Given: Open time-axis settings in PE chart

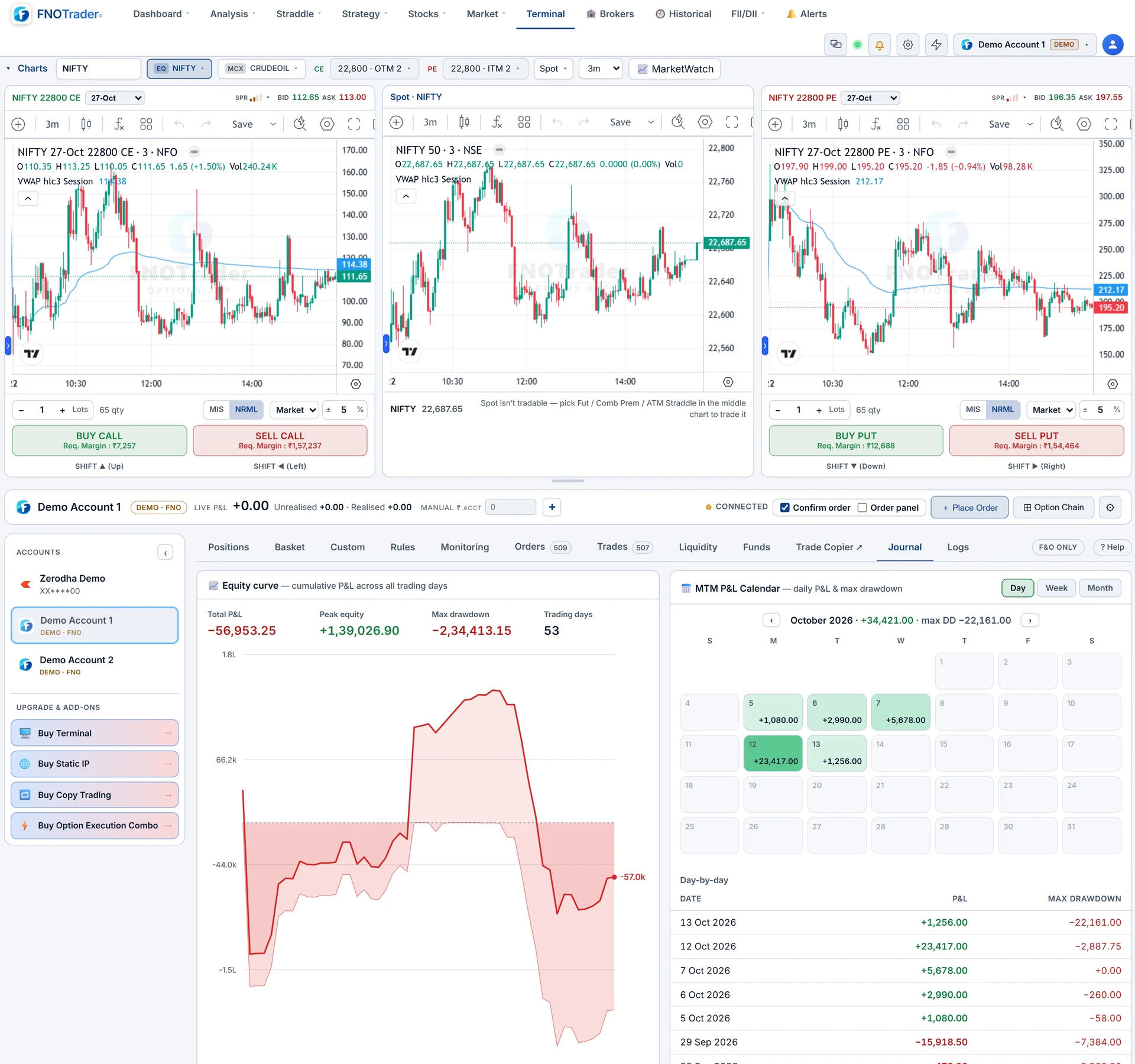Looking at the screenshot, I should (x=1112, y=384).
